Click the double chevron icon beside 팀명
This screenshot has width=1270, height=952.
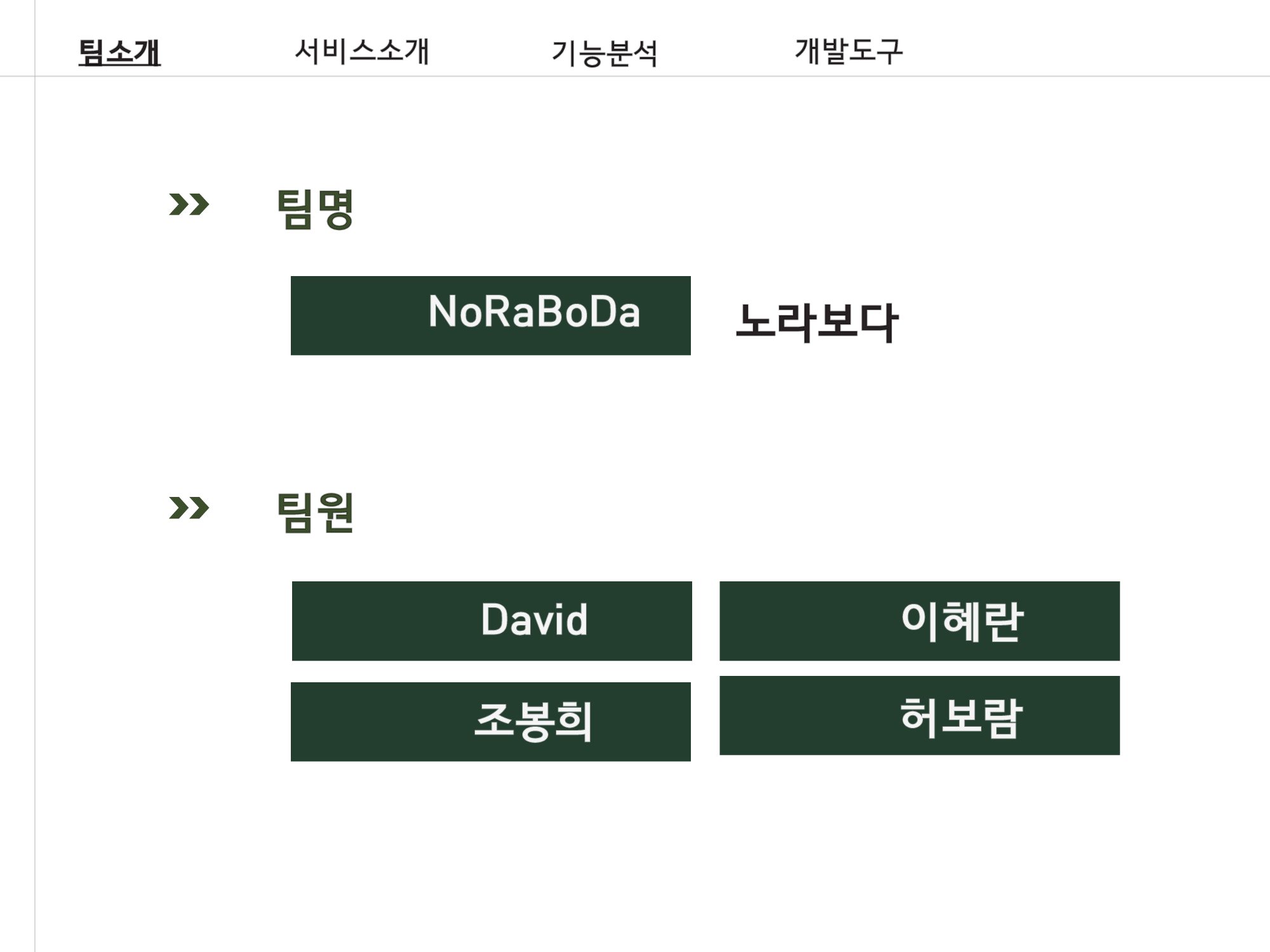tap(189, 204)
